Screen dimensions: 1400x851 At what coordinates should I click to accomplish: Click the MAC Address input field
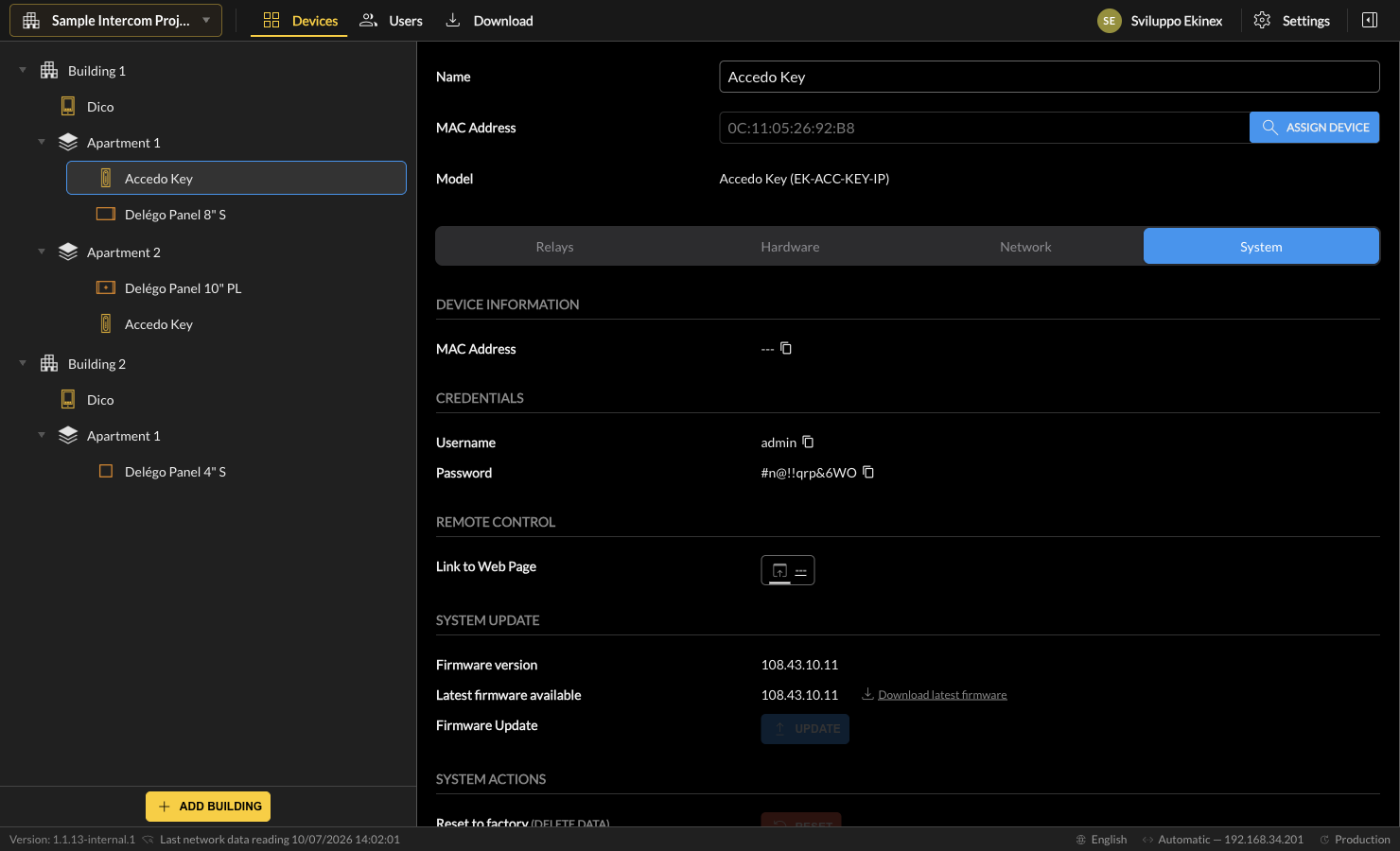point(984,128)
